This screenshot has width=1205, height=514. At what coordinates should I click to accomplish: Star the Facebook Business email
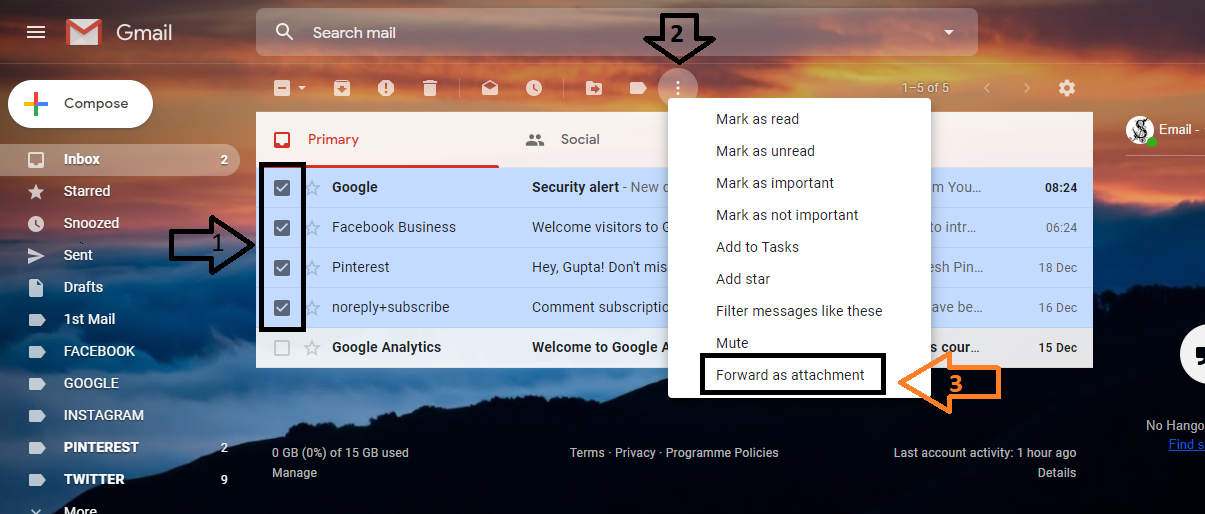[312, 227]
